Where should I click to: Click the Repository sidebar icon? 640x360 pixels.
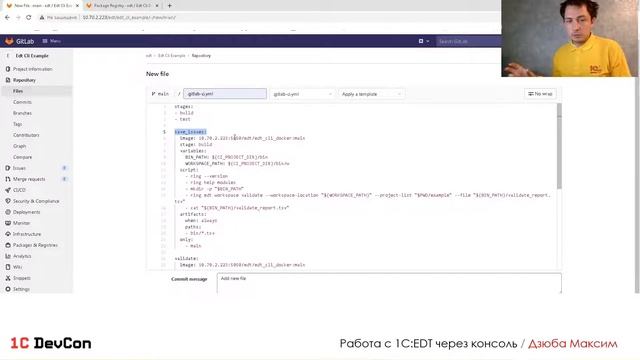click(8, 80)
